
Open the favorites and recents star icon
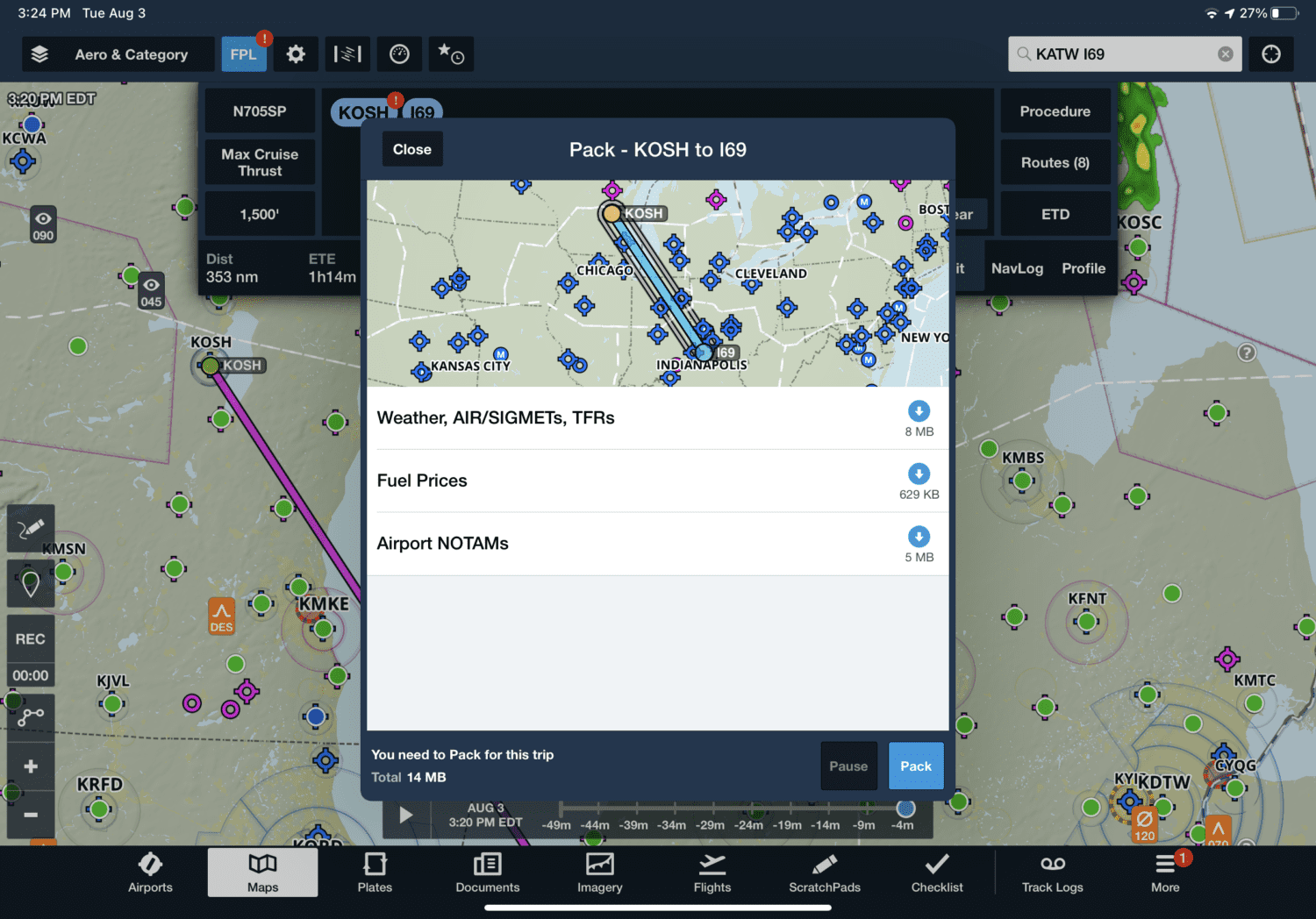(x=451, y=53)
